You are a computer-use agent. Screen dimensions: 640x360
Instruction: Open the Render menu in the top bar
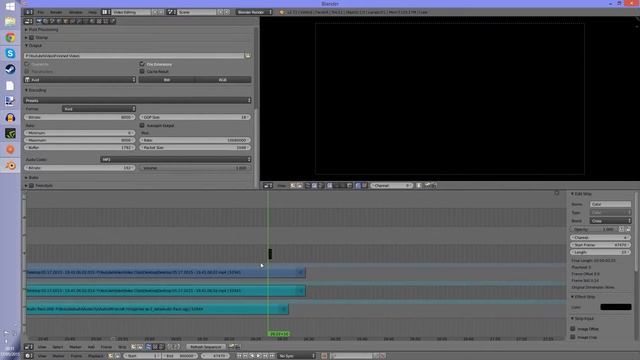pos(56,12)
